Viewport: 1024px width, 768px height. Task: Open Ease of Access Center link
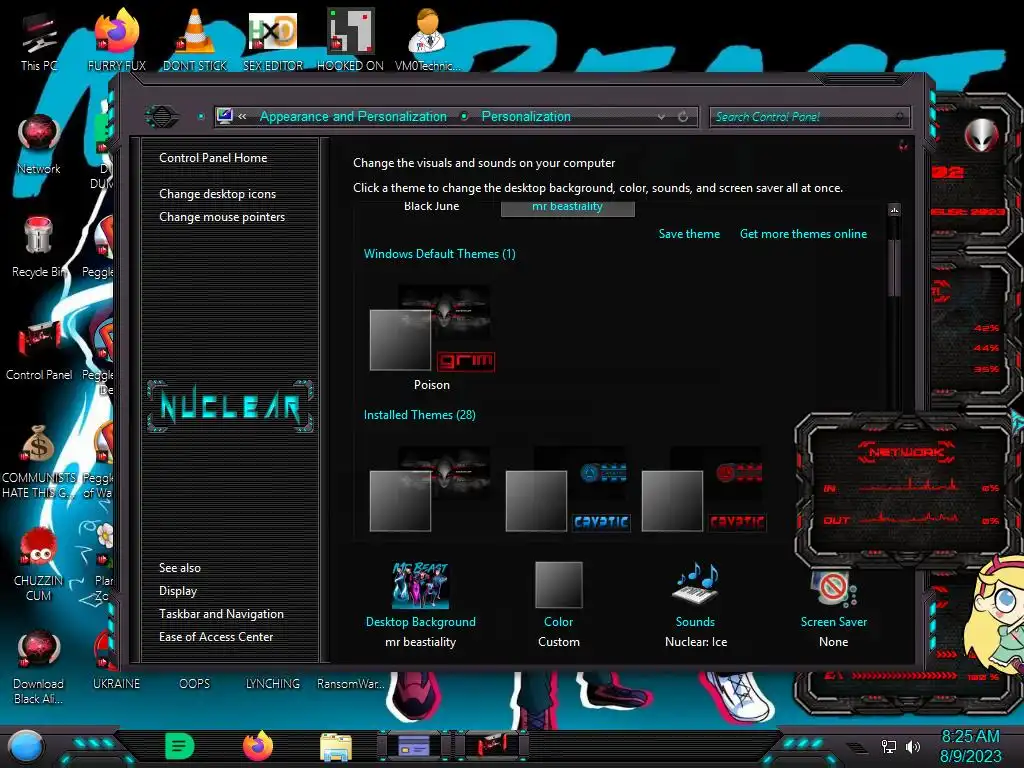(x=216, y=637)
